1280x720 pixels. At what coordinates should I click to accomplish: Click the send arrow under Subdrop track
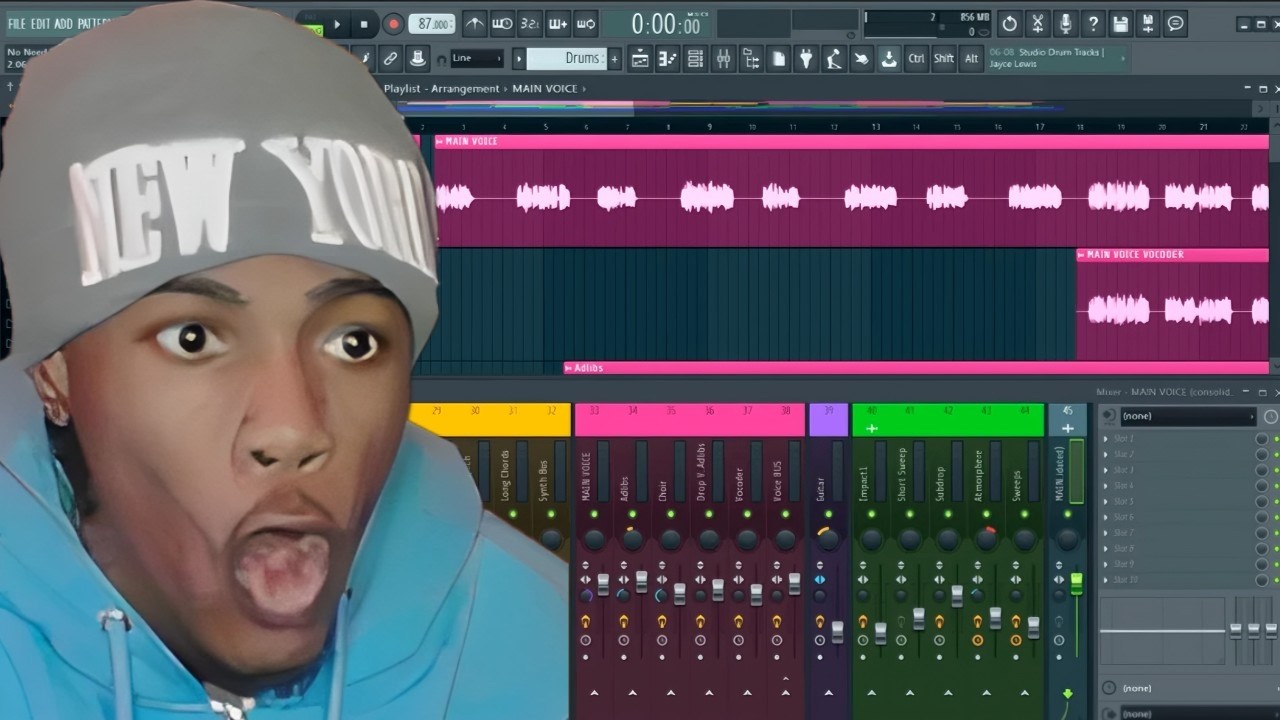(948, 692)
